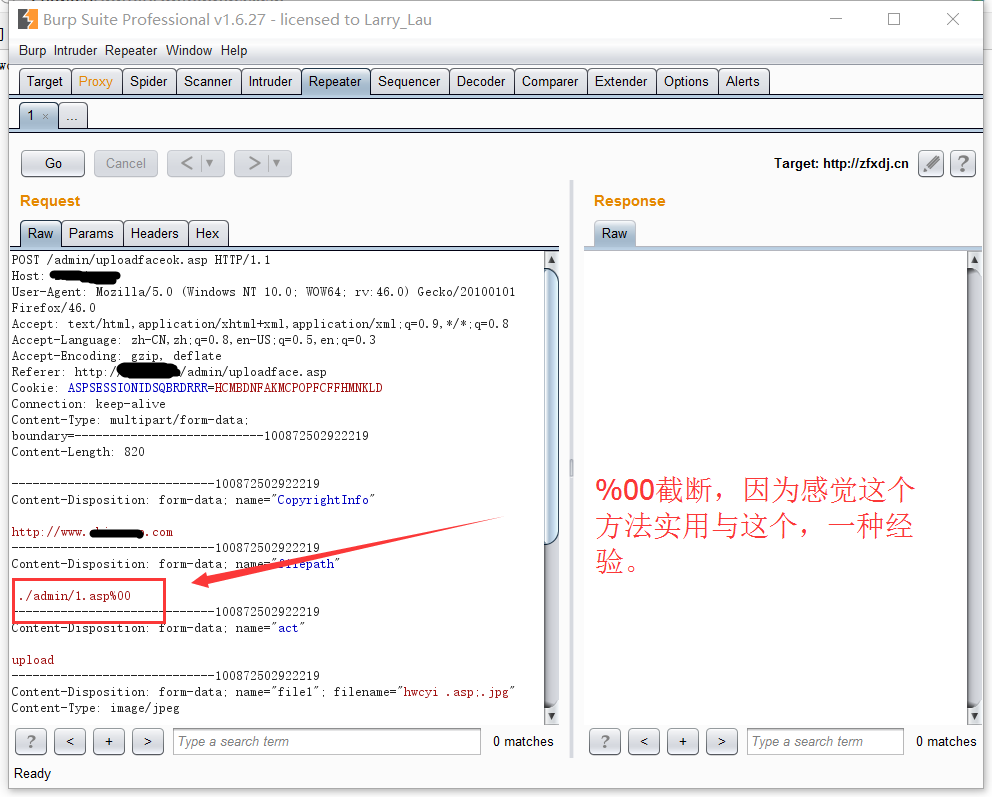Image resolution: width=992 pixels, height=797 pixels.
Task: Switch to the Proxy tab
Action: click(96, 82)
